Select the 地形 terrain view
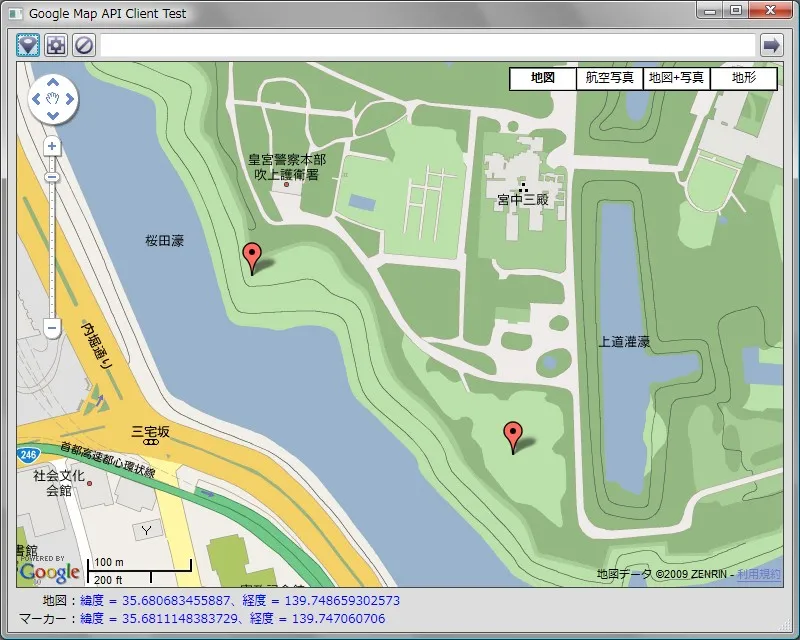Viewport: 800px width, 640px height. coord(743,78)
